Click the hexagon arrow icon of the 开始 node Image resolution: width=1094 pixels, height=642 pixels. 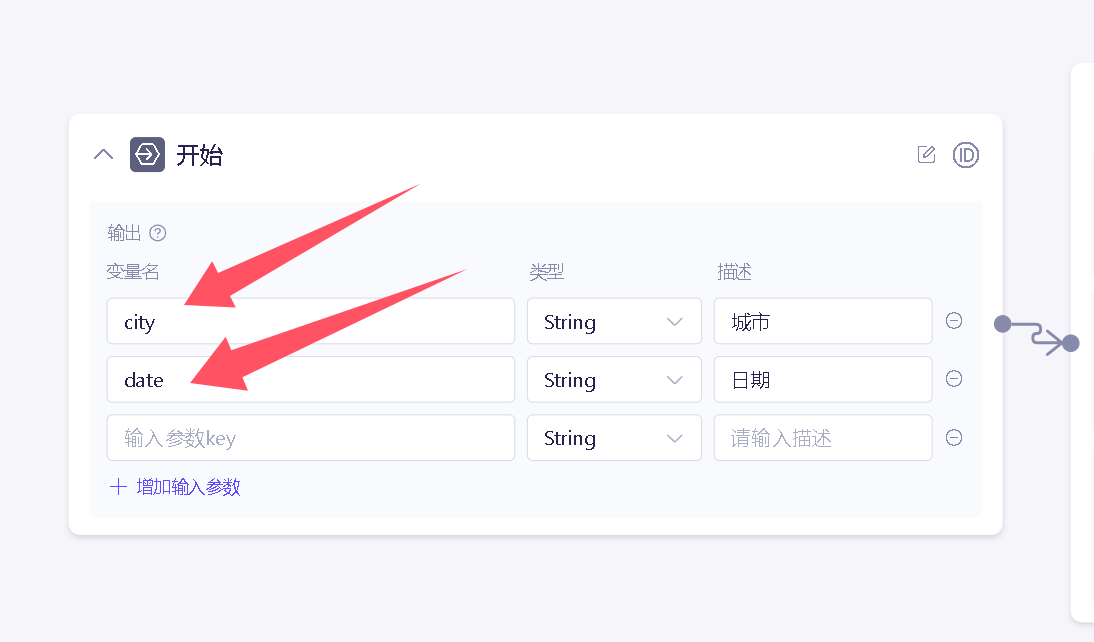(147, 155)
